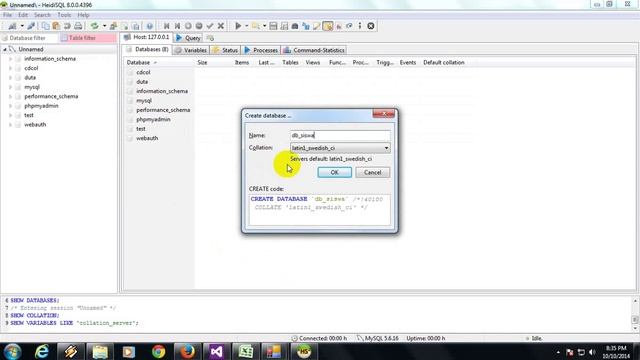The image size is (640, 360).
Task: Click the Insert row toolbar icon
Action: (x=188, y=26)
